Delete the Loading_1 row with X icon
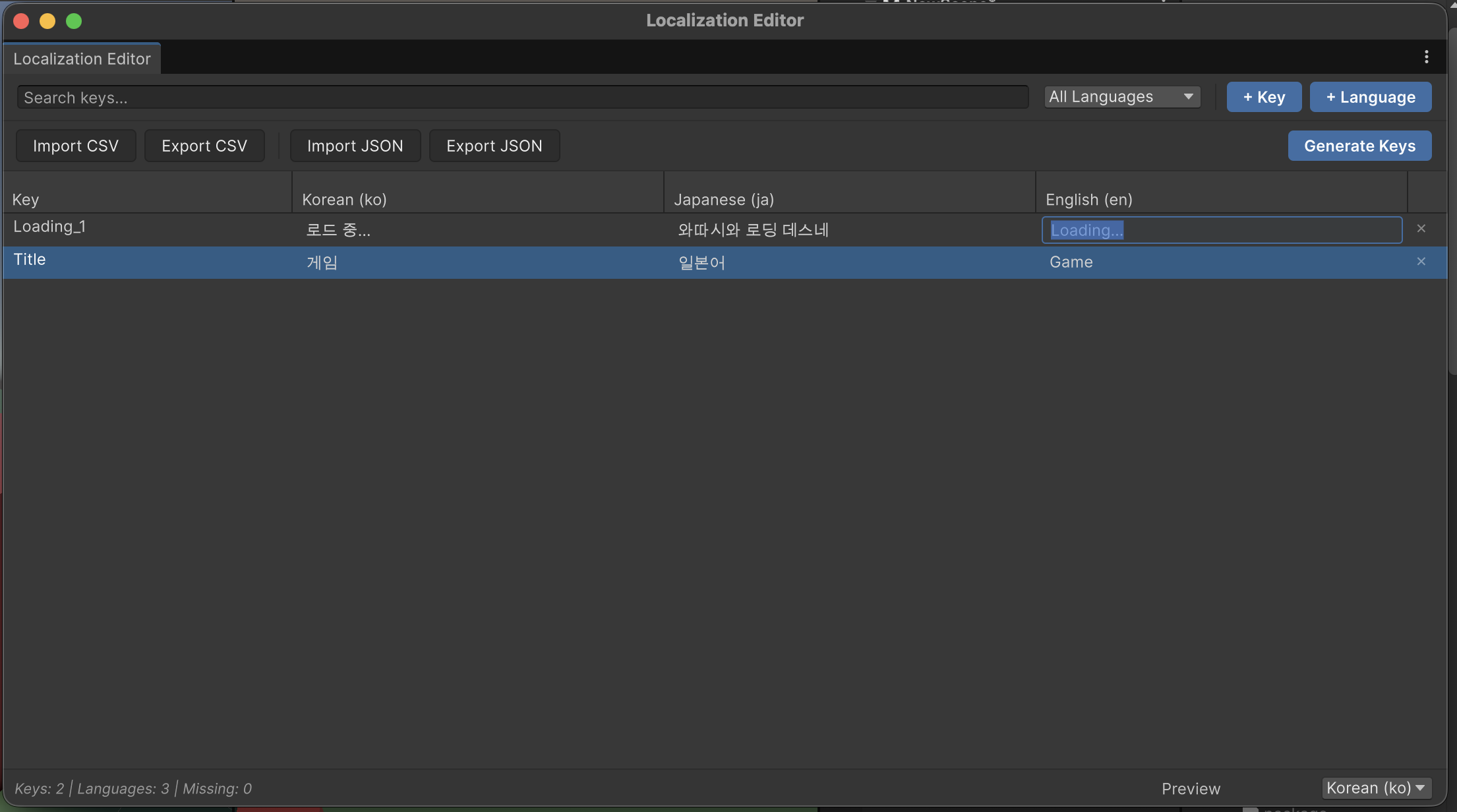The width and height of the screenshot is (1457, 812). pyautogui.click(x=1421, y=229)
